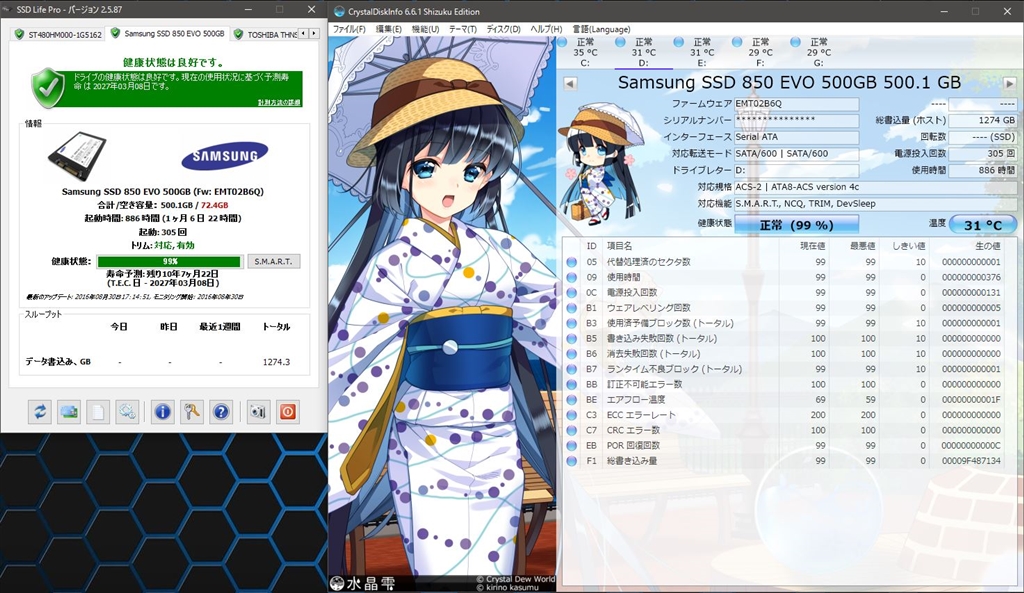Click the interface field showing Serial ATA

[x=796, y=137]
